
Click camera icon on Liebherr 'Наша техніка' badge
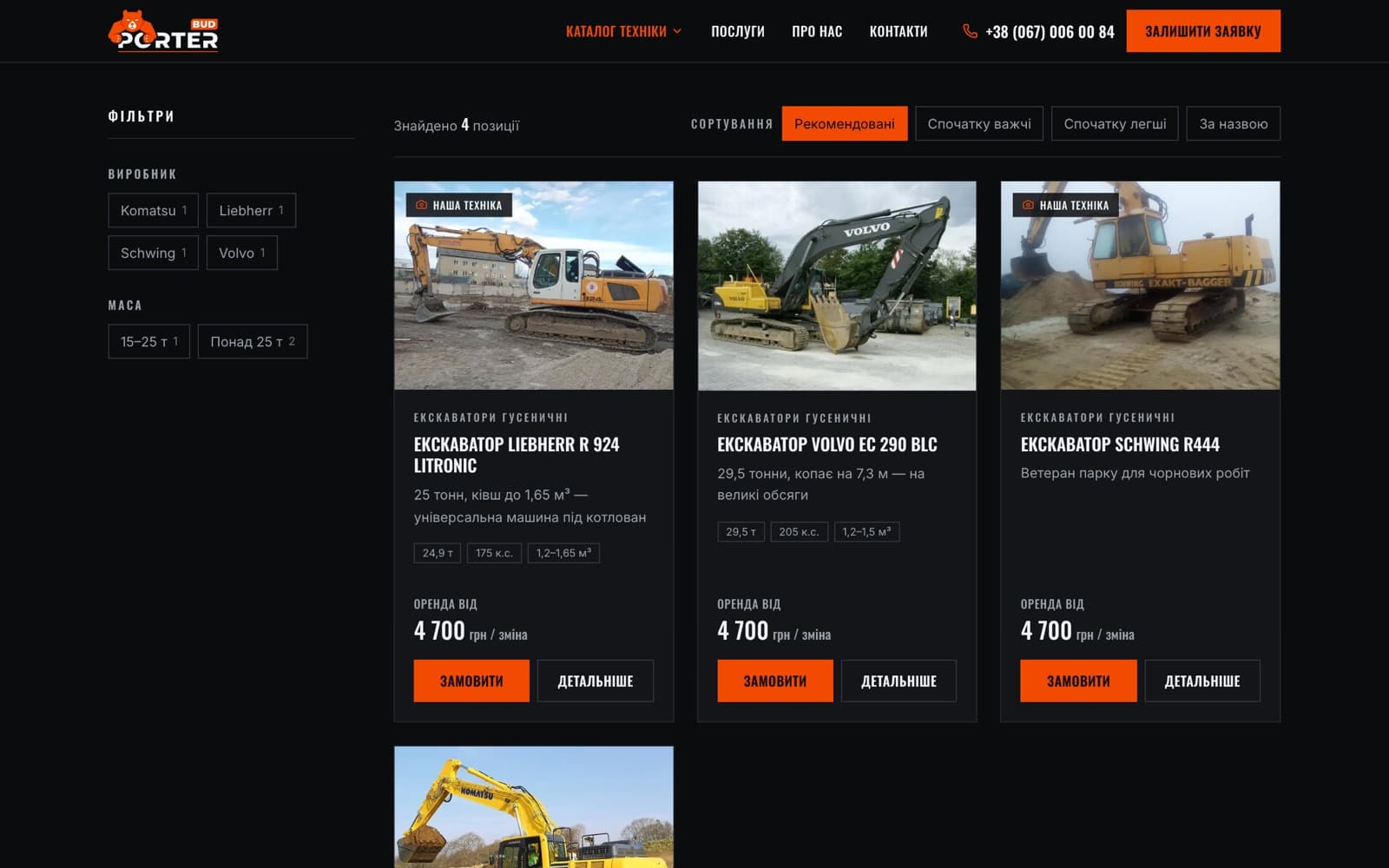pyautogui.click(x=422, y=206)
